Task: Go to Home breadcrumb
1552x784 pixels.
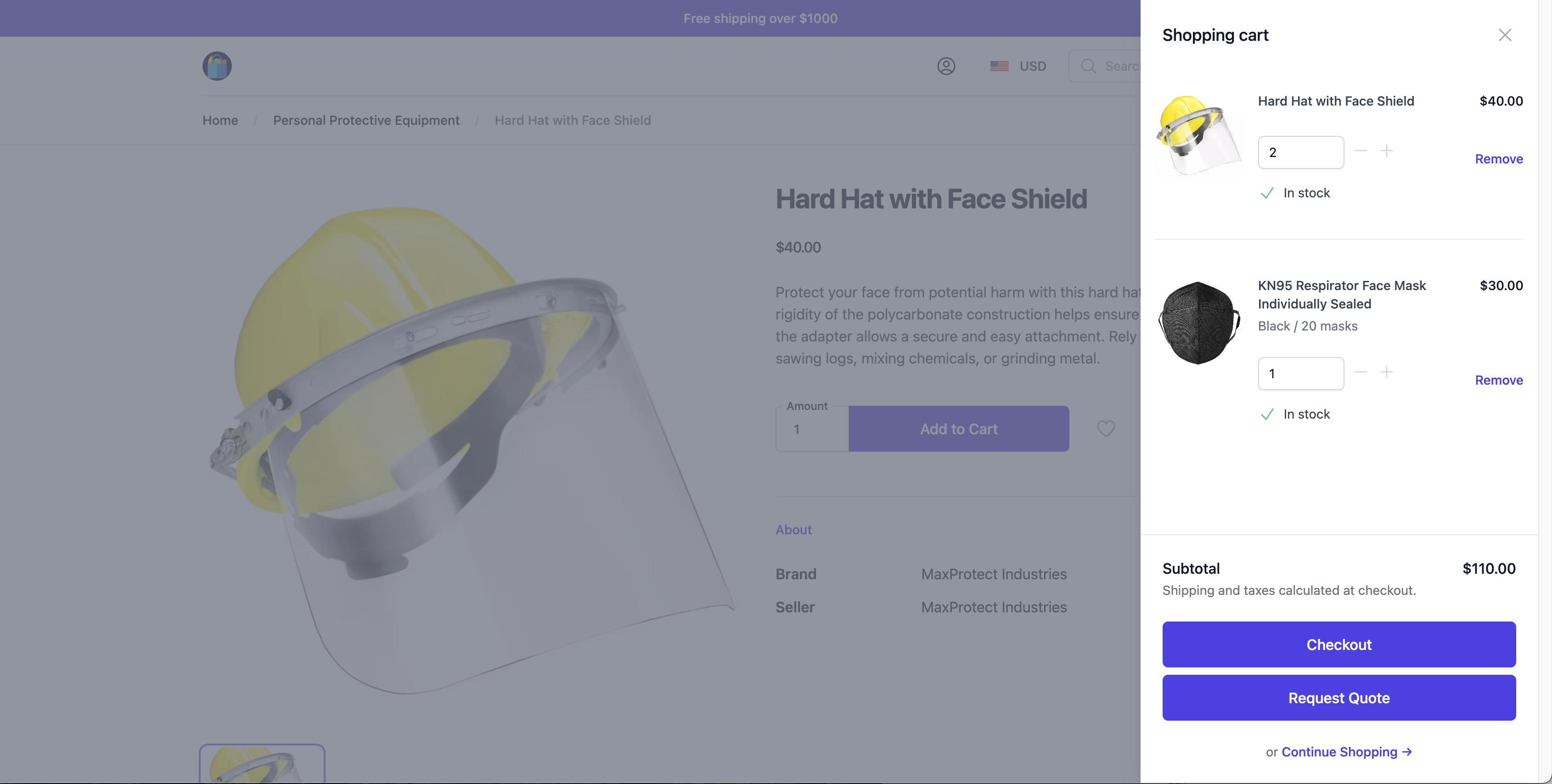Action: [x=220, y=120]
